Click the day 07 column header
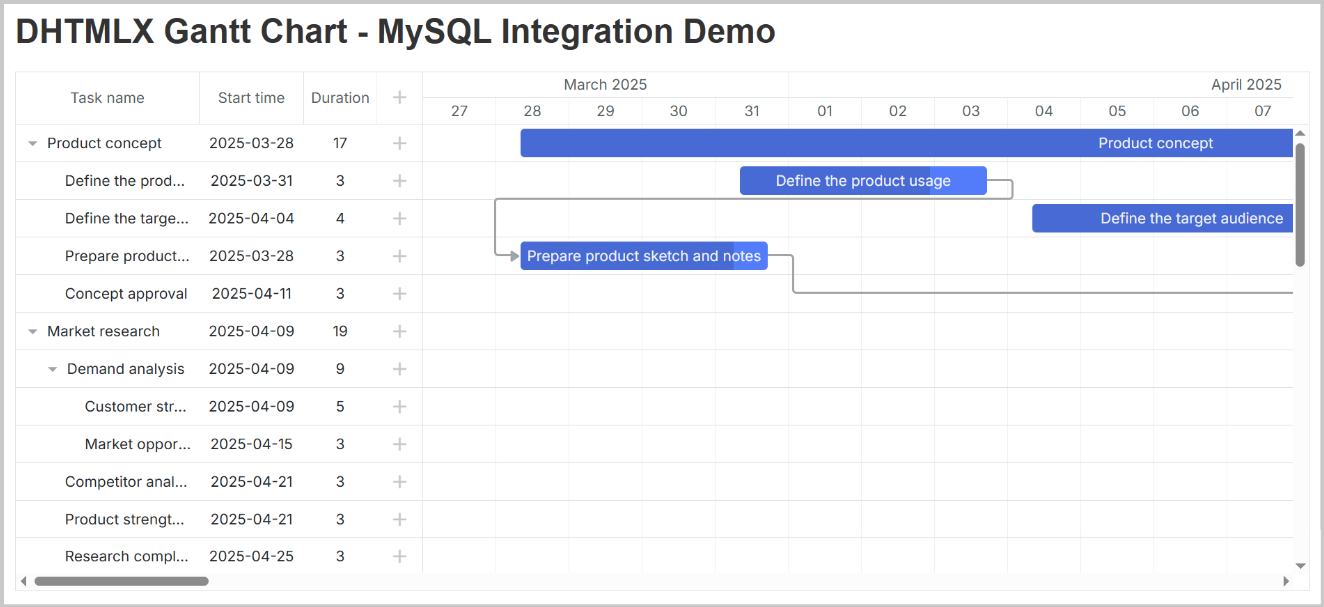The height and width of the screenshot is (607, 1324). (x=1262, y=111)
